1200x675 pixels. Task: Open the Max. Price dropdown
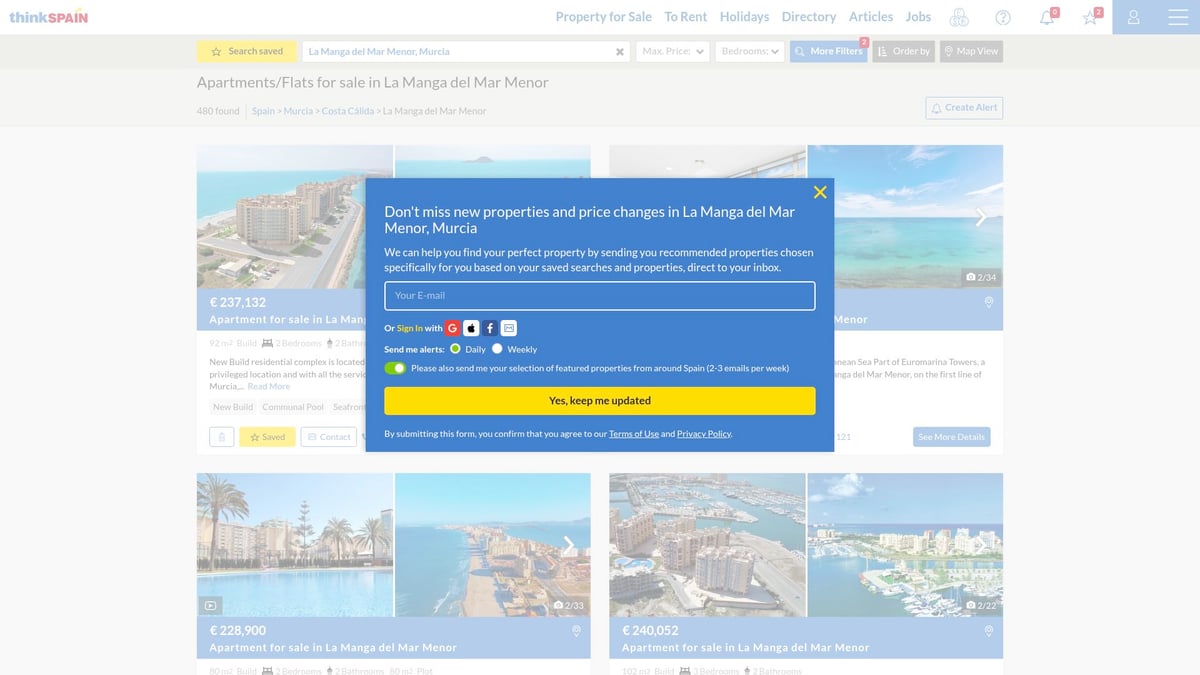pos(671,50)
